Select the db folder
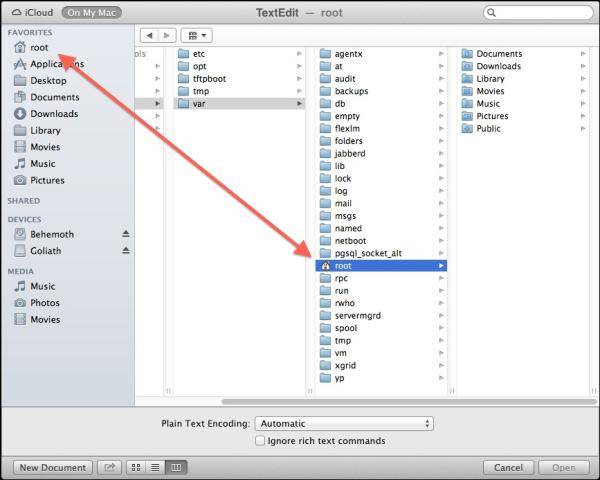 (x=381, y=103)
